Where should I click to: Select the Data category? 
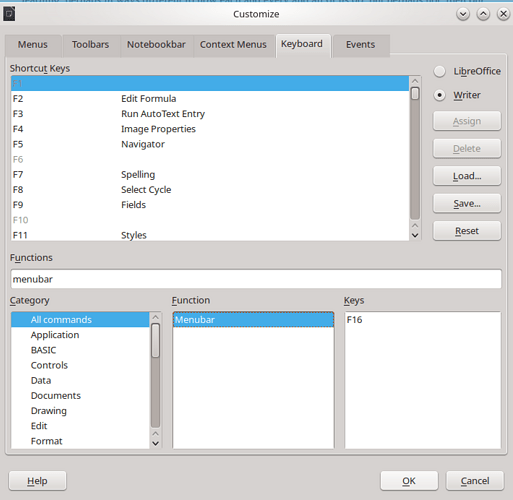click(x=80, y=380)
